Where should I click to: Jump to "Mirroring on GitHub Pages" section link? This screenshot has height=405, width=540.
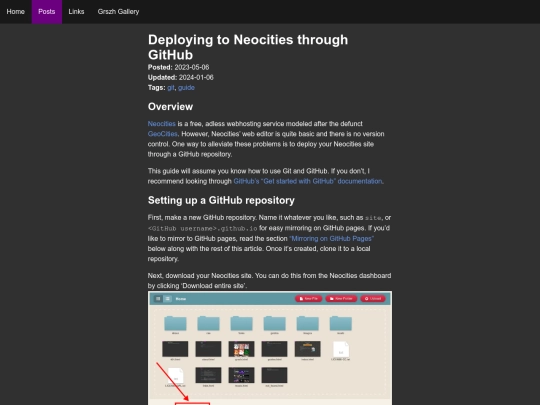point(331,239)
